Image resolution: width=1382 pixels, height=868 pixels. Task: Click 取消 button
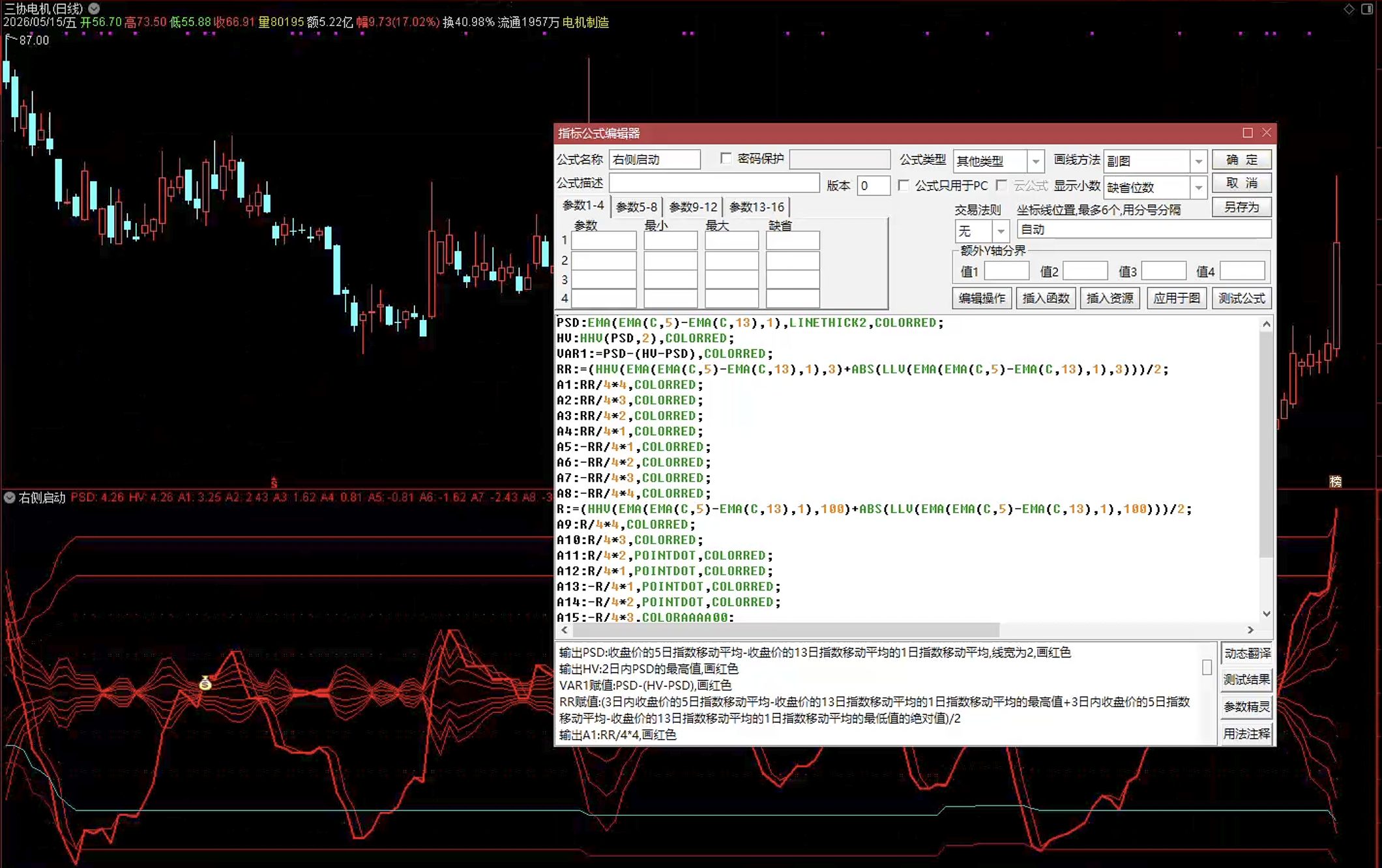[1241, 183]
